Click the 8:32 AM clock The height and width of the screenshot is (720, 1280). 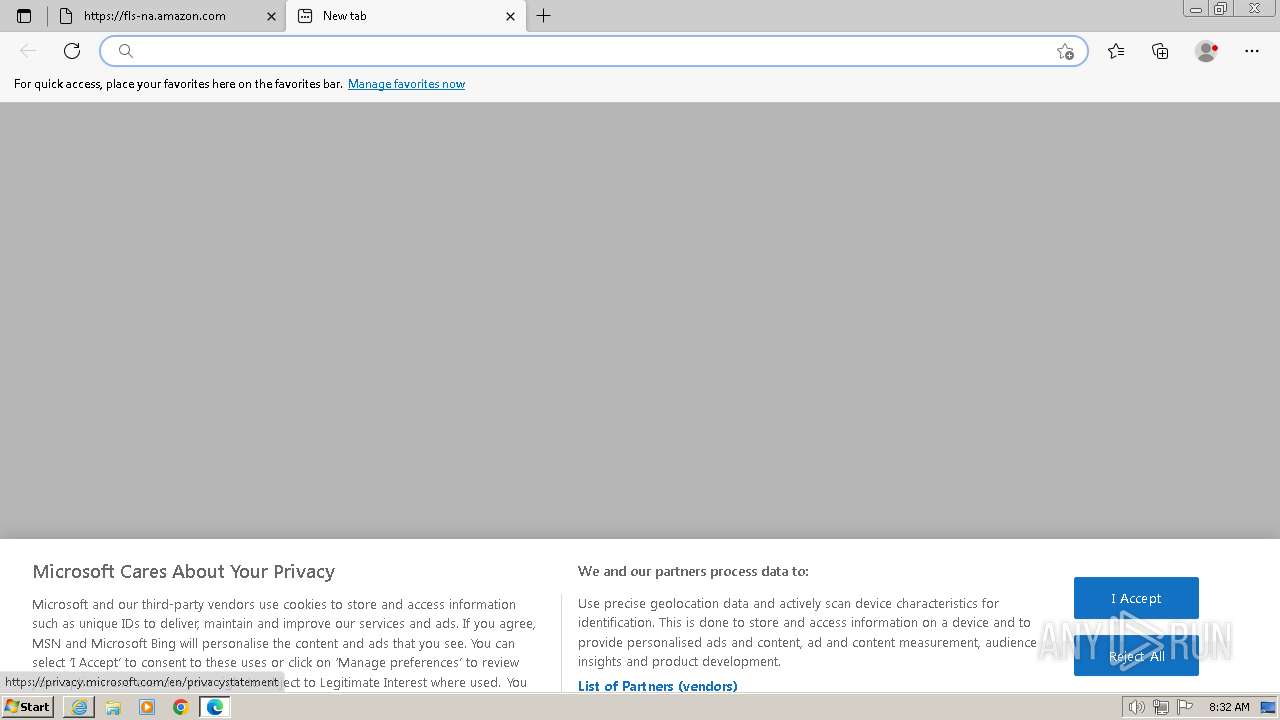tap(1229, 707)
